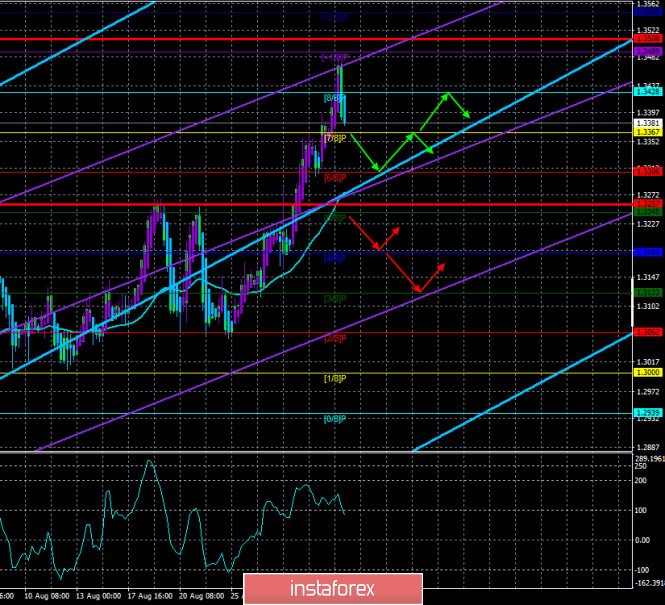Click the 17 Aug 16:00 time label

[x=150, y=596]
